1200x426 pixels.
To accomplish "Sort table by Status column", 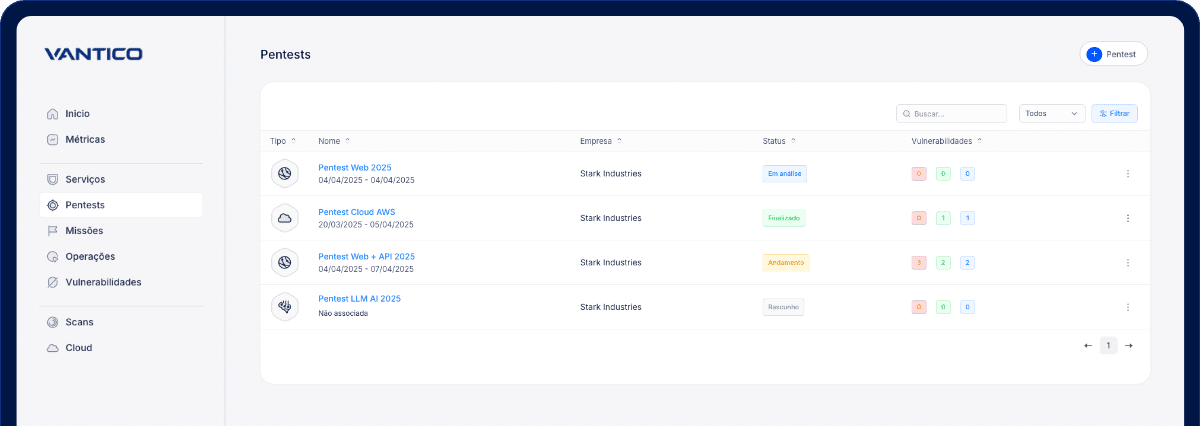I will click(x=779, y=141).
